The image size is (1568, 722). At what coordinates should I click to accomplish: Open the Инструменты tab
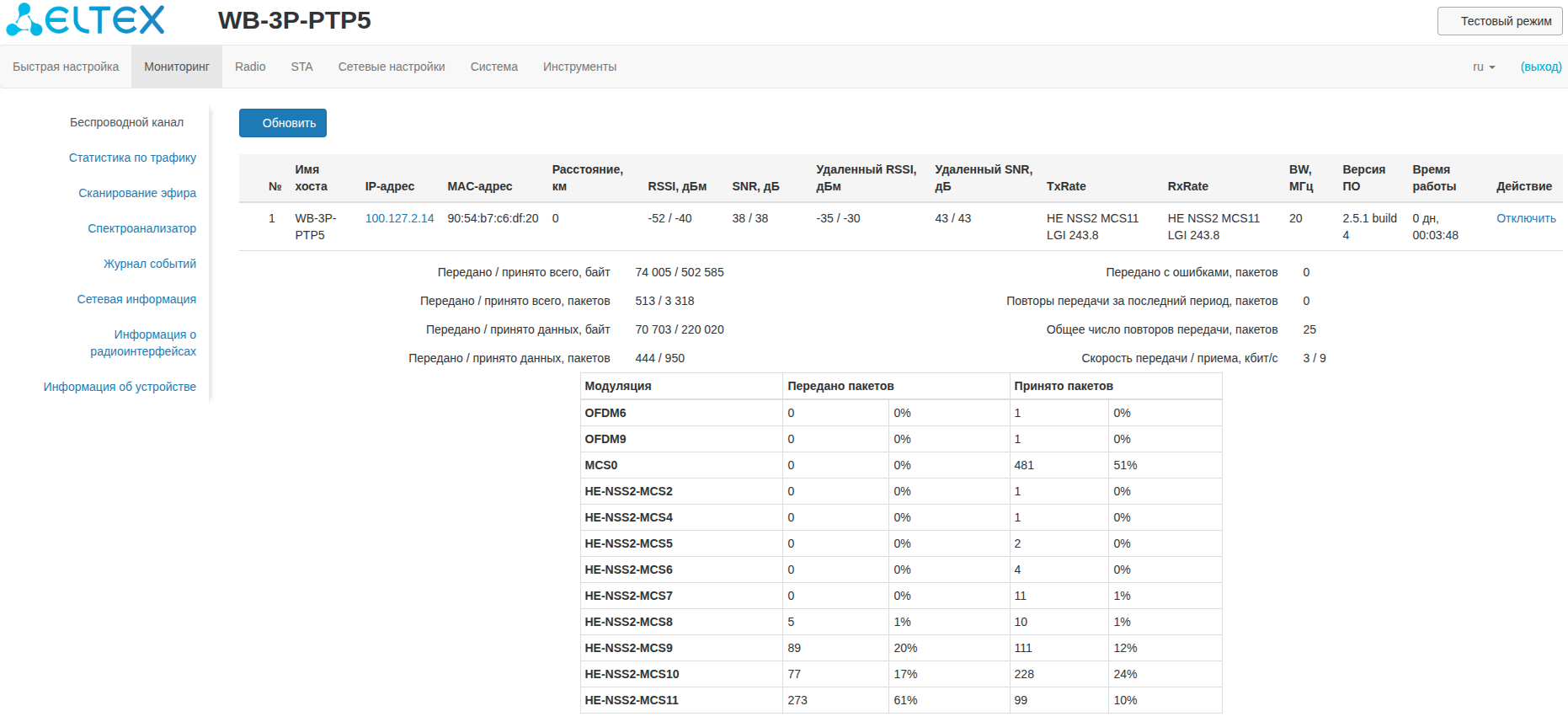(579, 67)
